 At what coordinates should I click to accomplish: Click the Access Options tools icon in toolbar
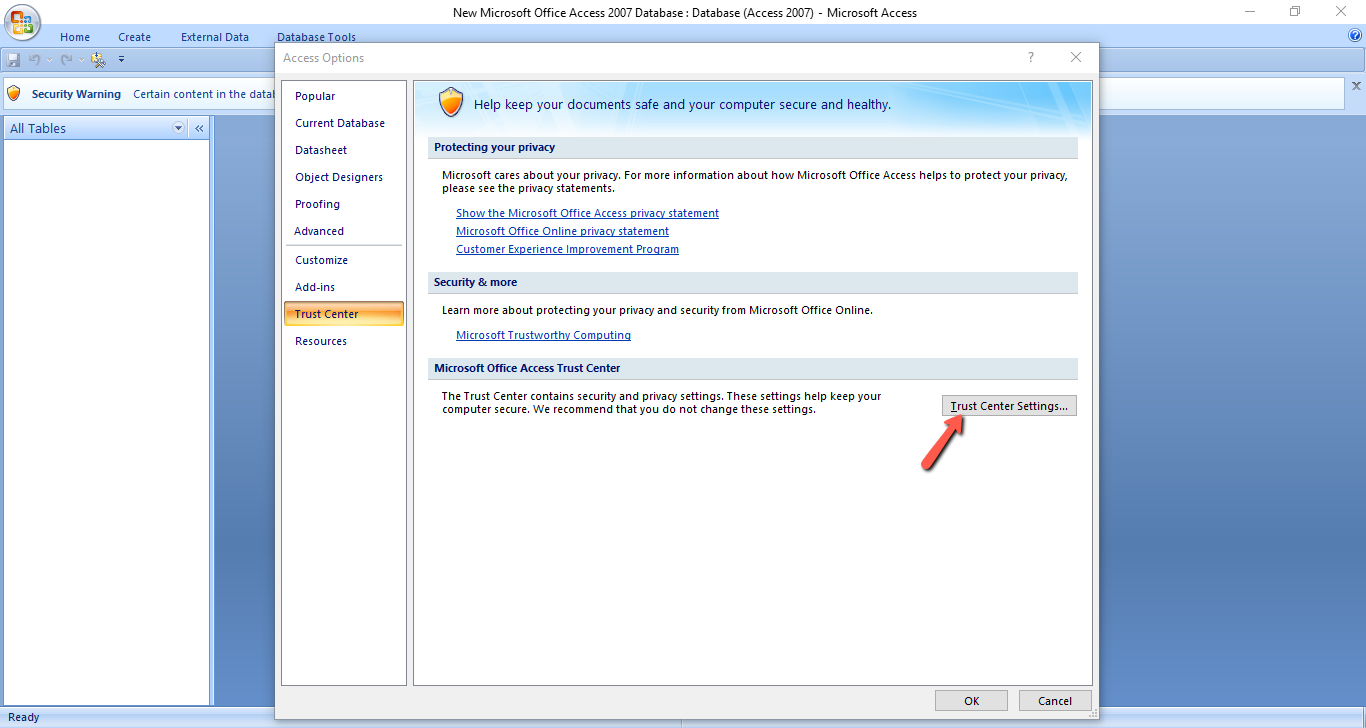click(97, 60)
